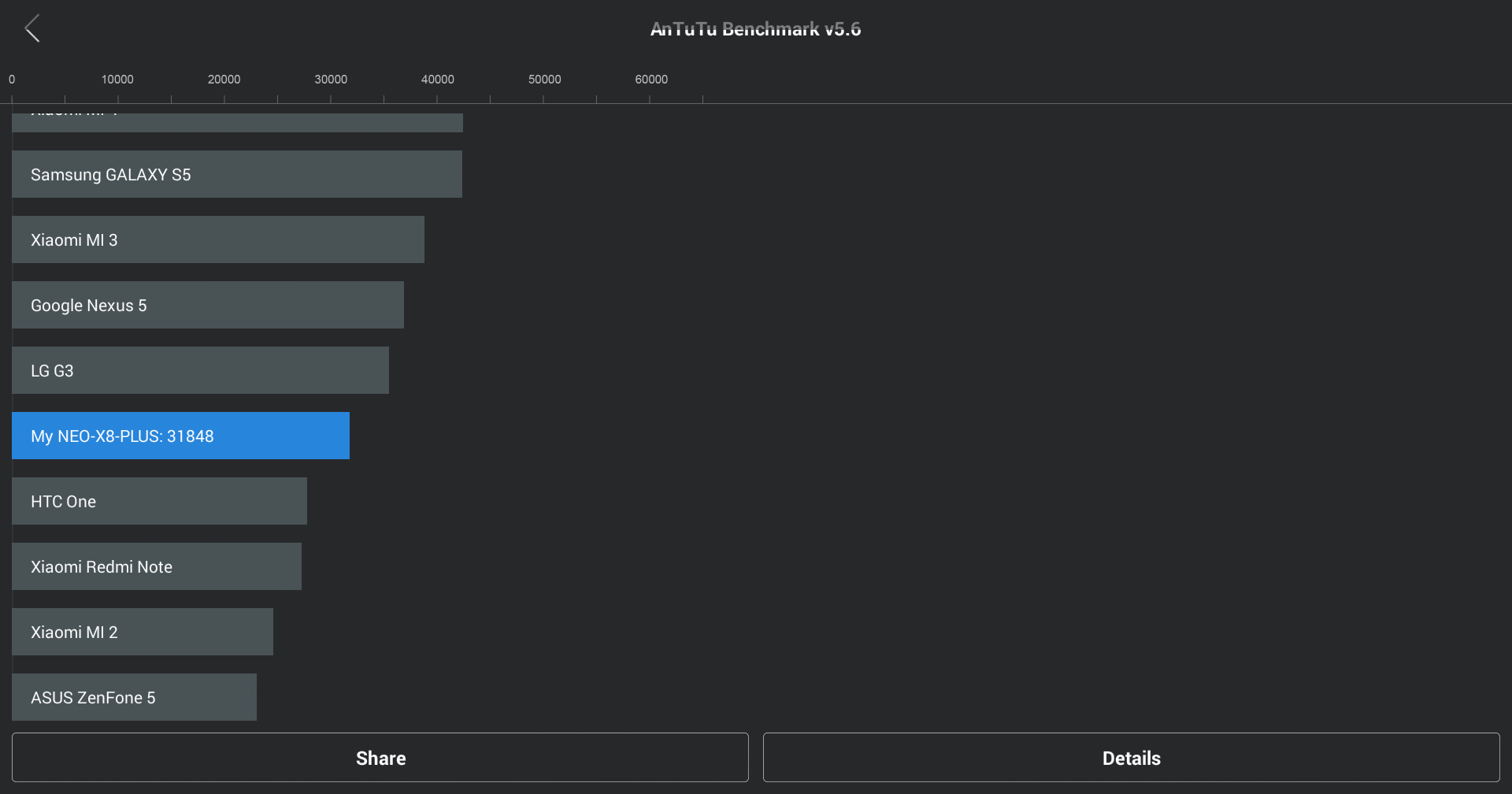Viewport: 1512px width, 794px height.
Task: Select the HTC One bar
Action: pos(159,501)
